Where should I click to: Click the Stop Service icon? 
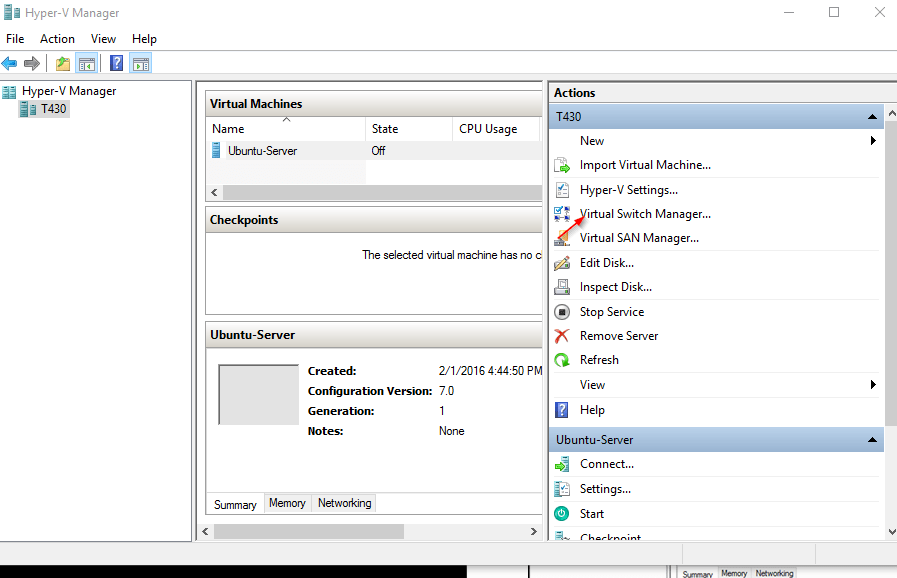(562, 312)
